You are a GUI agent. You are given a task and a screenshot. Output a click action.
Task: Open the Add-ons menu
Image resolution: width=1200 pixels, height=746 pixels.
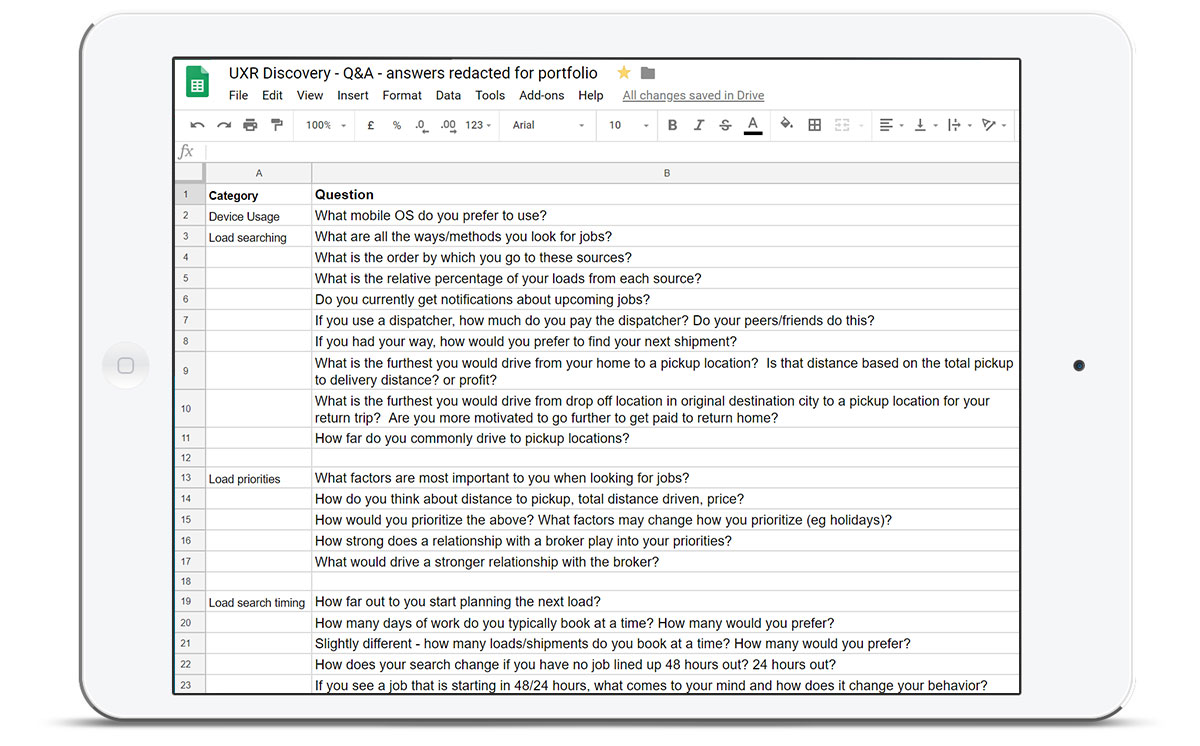[x=542, y=96]
